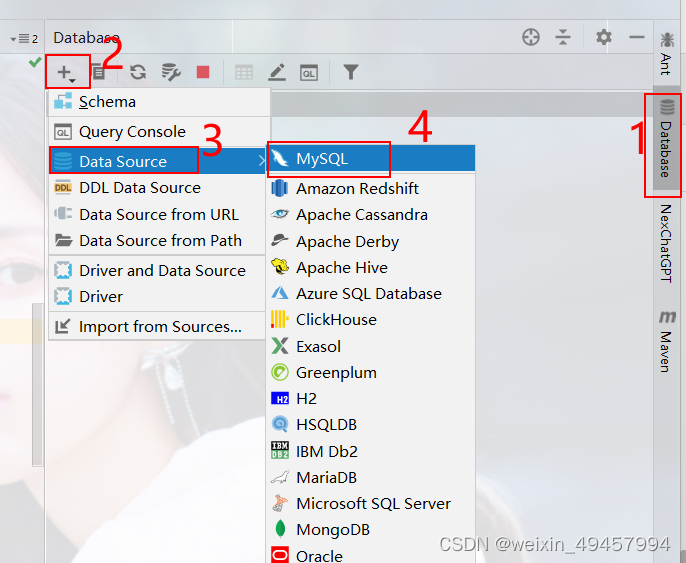The height and width of the screenshot is (563, 686).
Task: Open the Maven side tab
Action: pyautogui.click(x=666, y=341)
